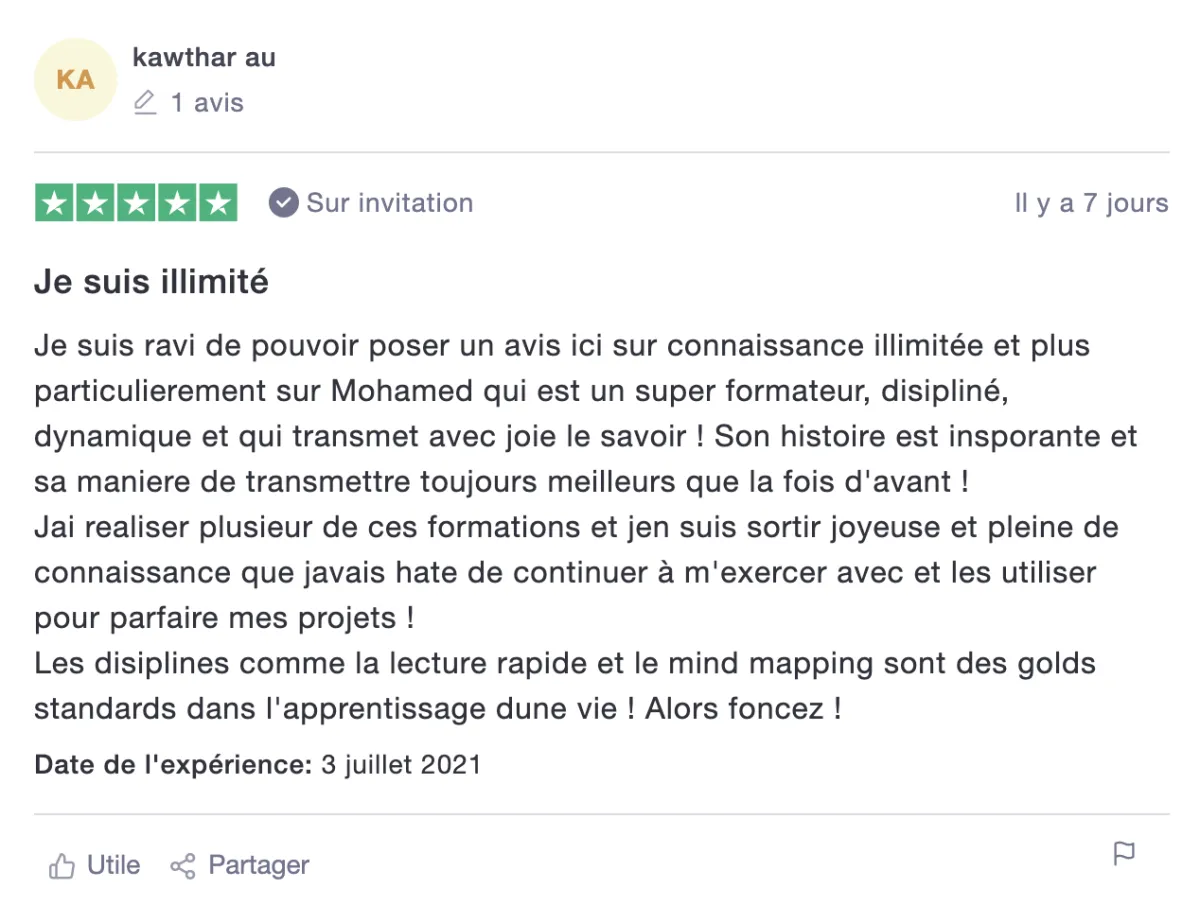Click the Il y a 7 jours timestamp
The image size is (1200, 923).
coord(1091,204)
